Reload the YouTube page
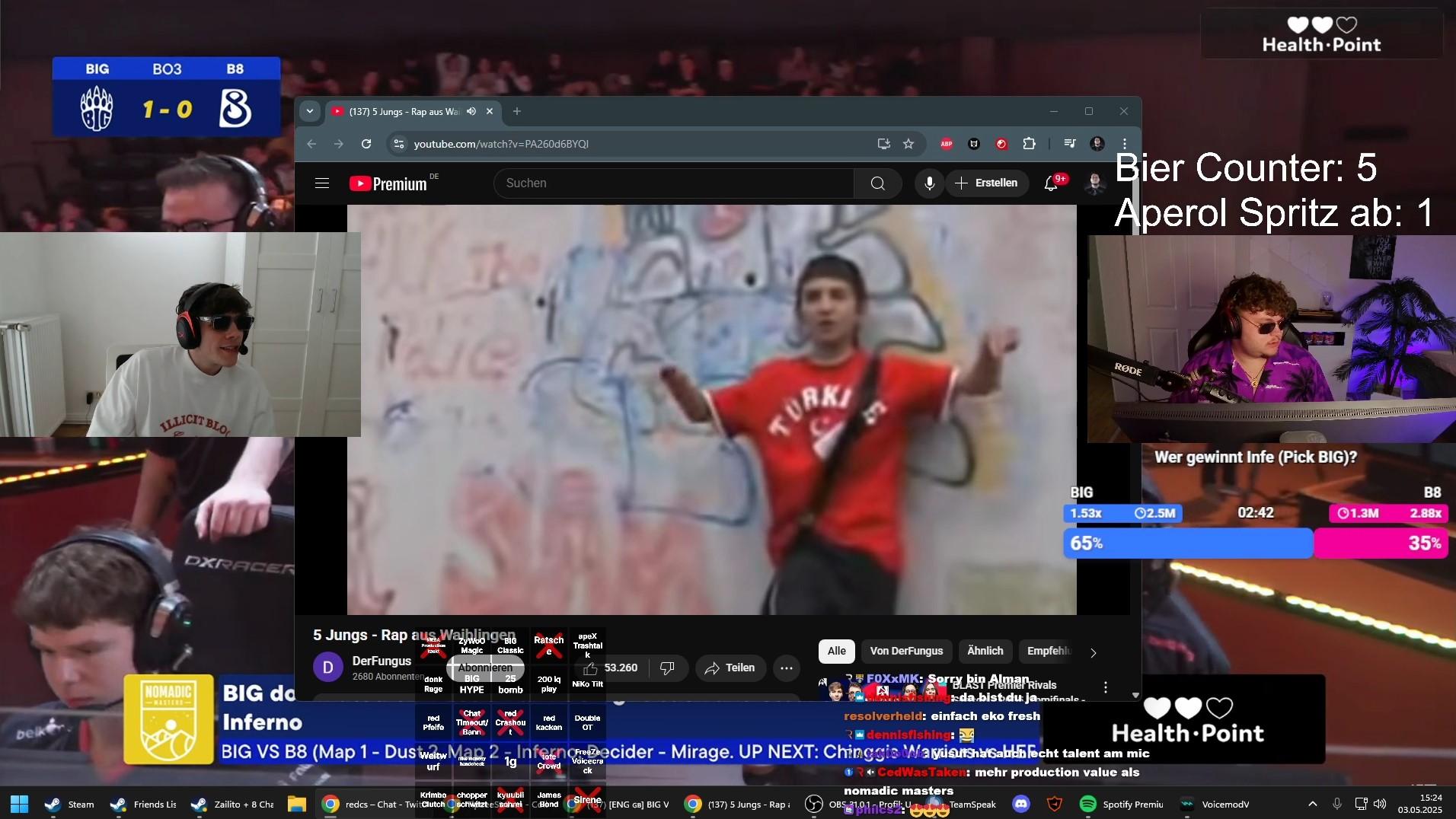1456x819 pixels. pos(366,144)
